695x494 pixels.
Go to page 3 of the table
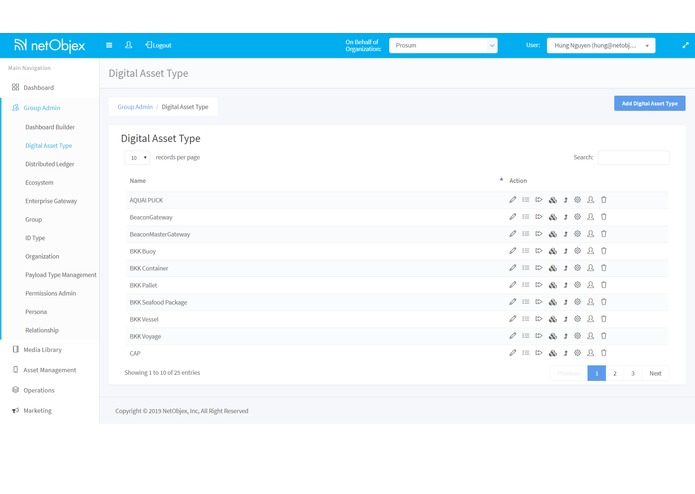coord(633,373)
